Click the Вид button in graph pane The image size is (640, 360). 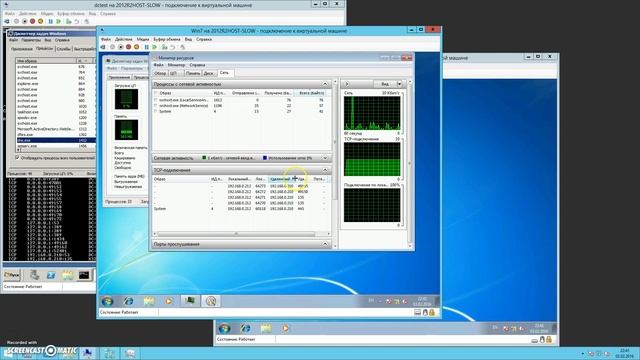pyautogui.click(x=385, y=84)
